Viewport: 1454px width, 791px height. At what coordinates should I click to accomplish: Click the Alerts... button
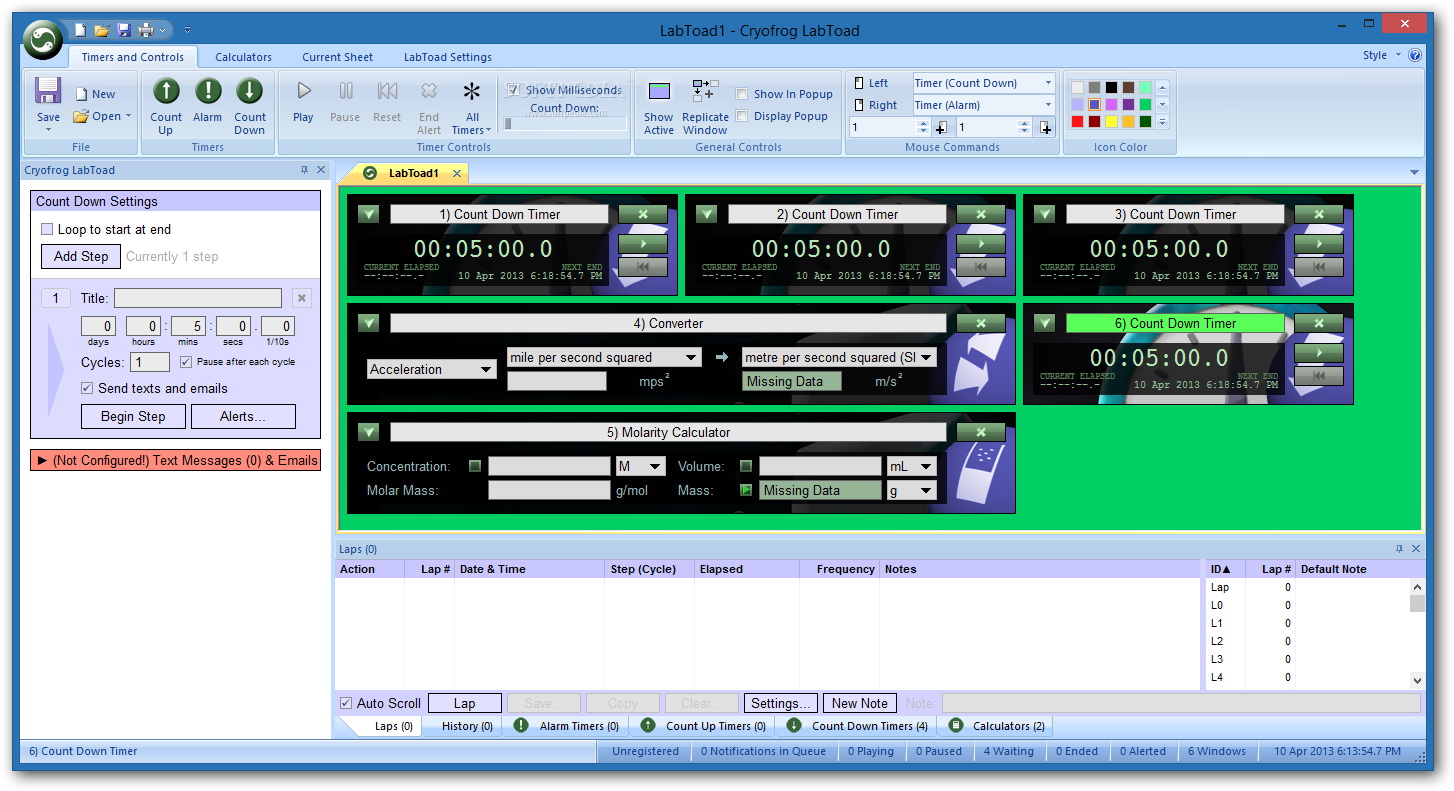(243, 416)
